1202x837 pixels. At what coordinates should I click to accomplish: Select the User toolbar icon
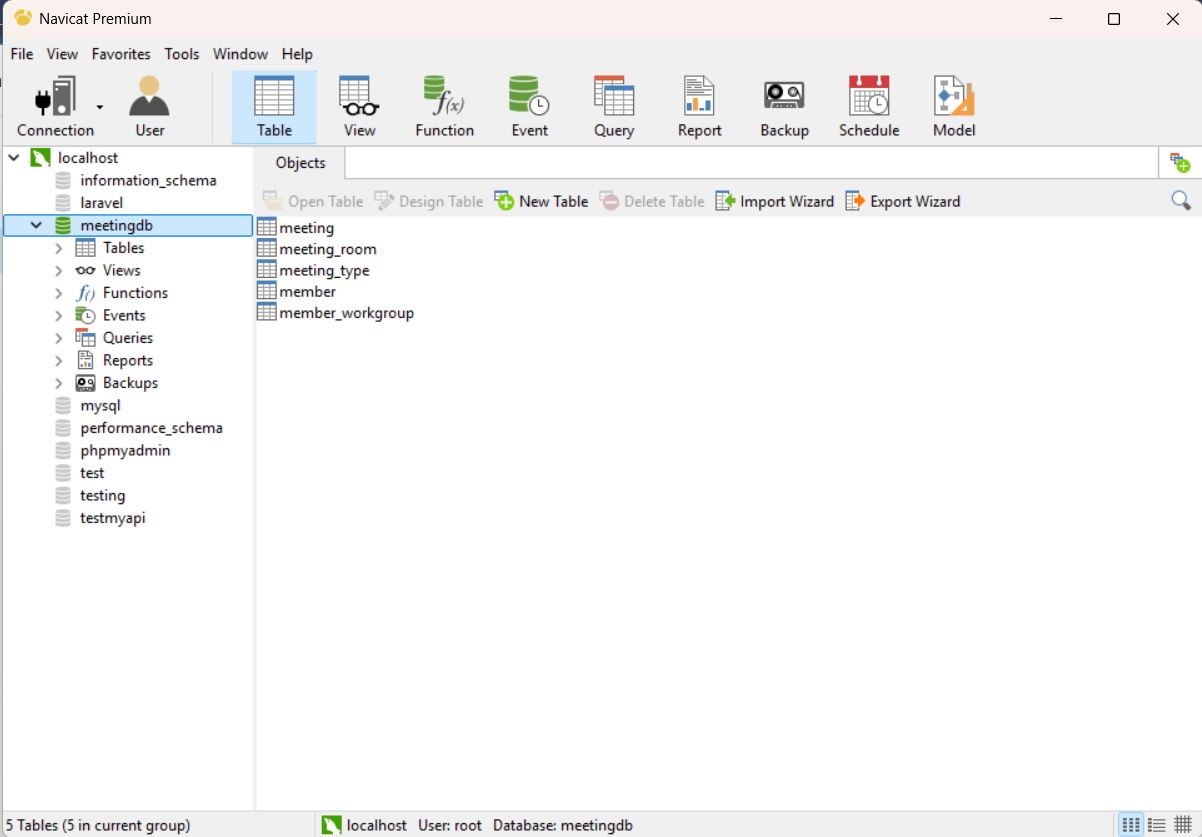coord(150,107)
